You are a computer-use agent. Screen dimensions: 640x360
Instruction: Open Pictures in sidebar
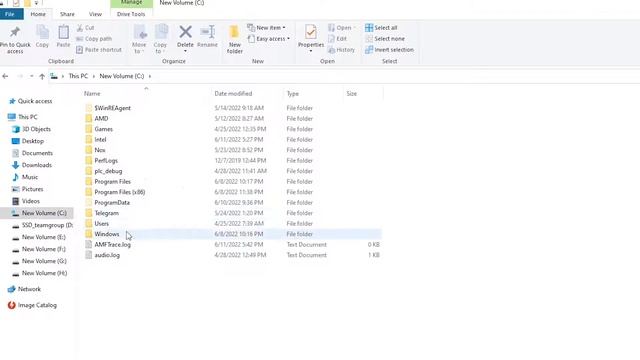(x=28, y=189)
